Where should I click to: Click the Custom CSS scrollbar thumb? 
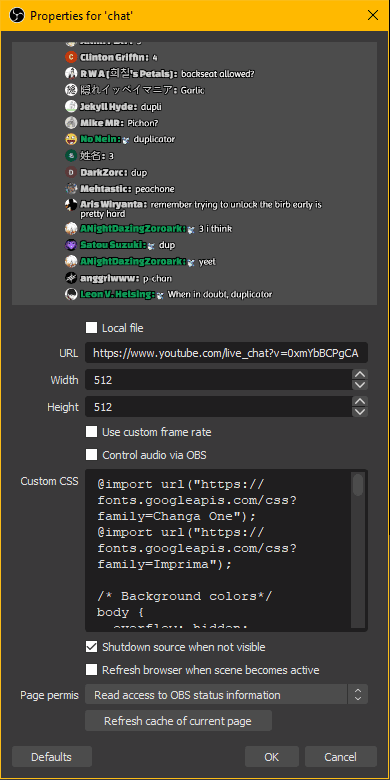point(358,485)
